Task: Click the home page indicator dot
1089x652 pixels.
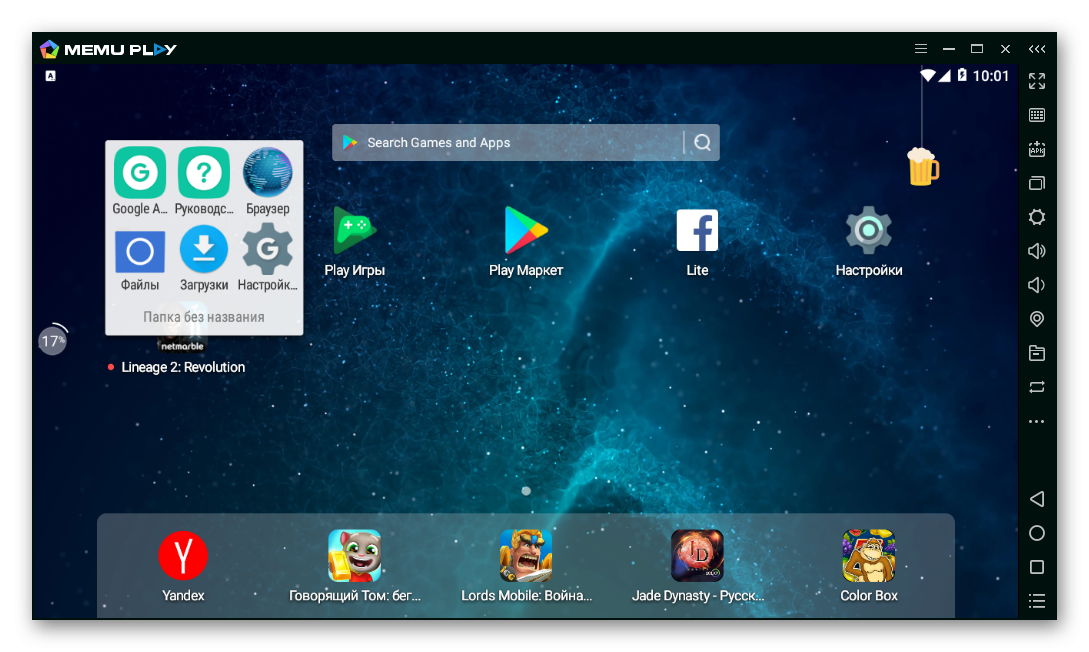Action: click(526, 491)
